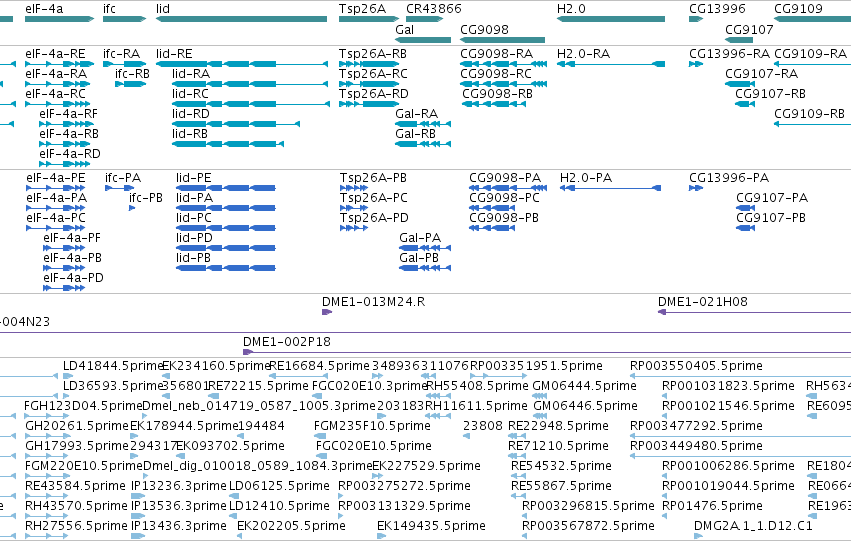Click protein eIF-4a-PE
The height and width of the screenshot is (541, 851).
click(56, 178)
